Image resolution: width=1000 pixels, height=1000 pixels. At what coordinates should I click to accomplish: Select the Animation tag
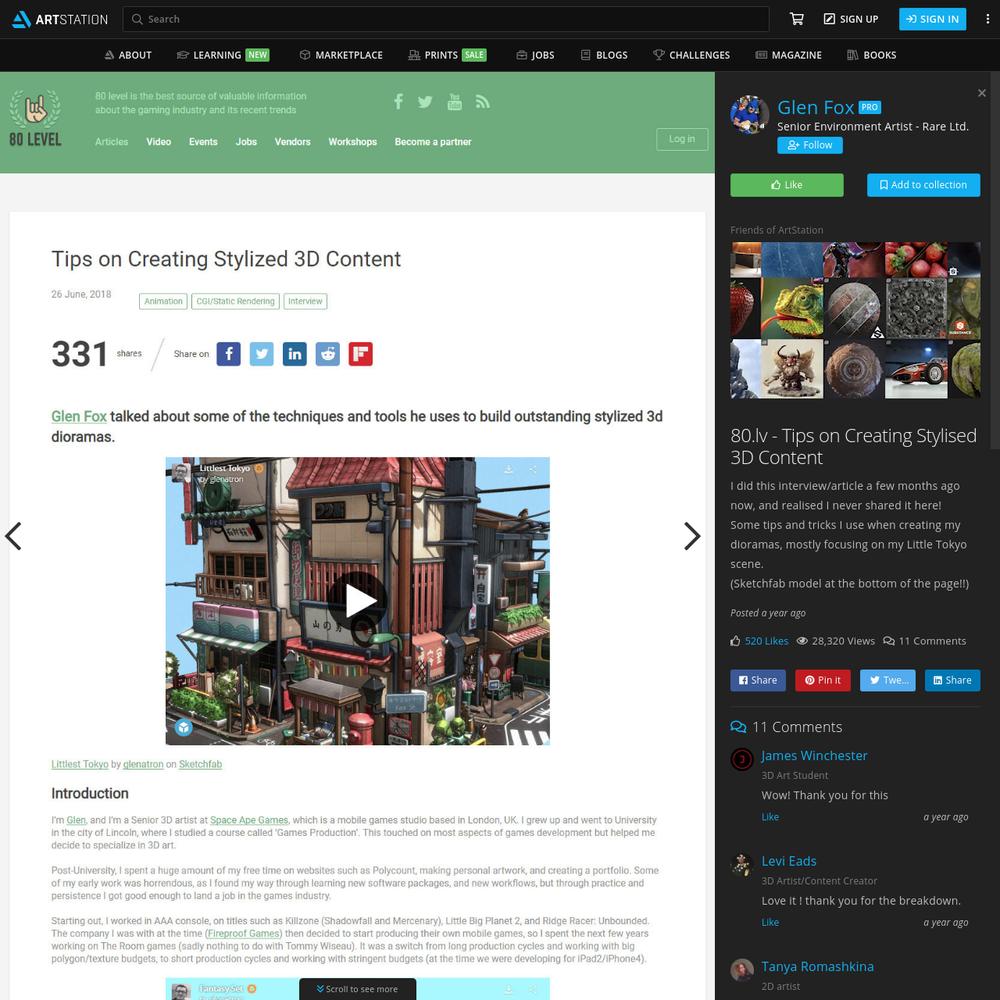coord(163,301)
